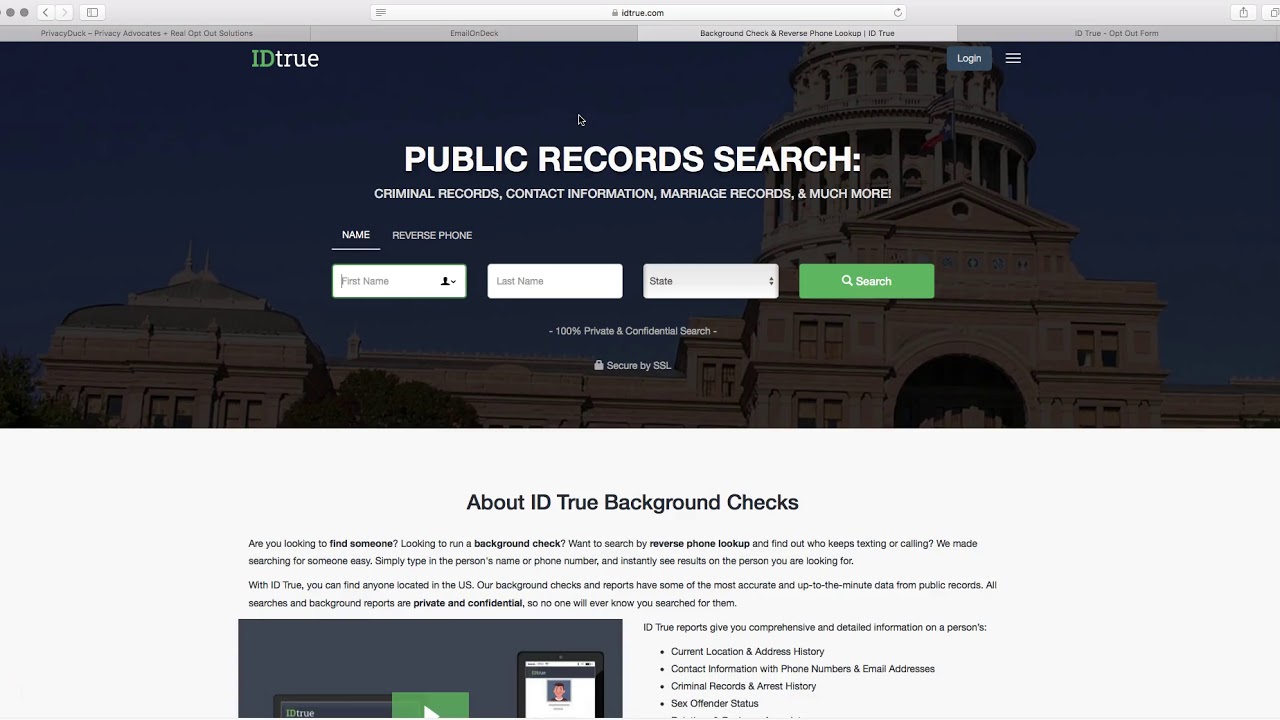The height and width of the screenshot is (720, 1280).
Task: Click the contact autofill icon in First Name
Action: [448, 281]
